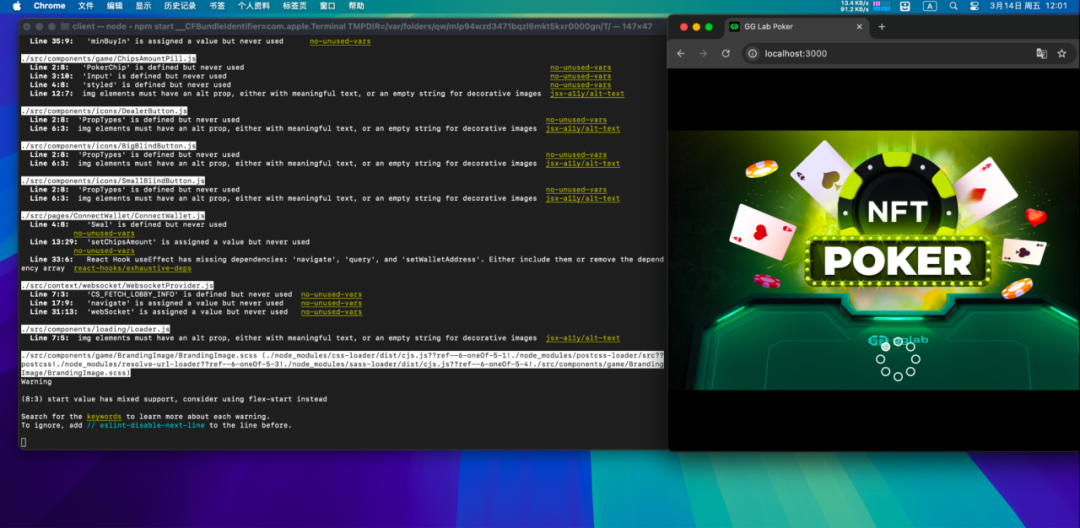
Task: Open the 显示 menu
Action: pyautogui.click(x=143, y=6)
